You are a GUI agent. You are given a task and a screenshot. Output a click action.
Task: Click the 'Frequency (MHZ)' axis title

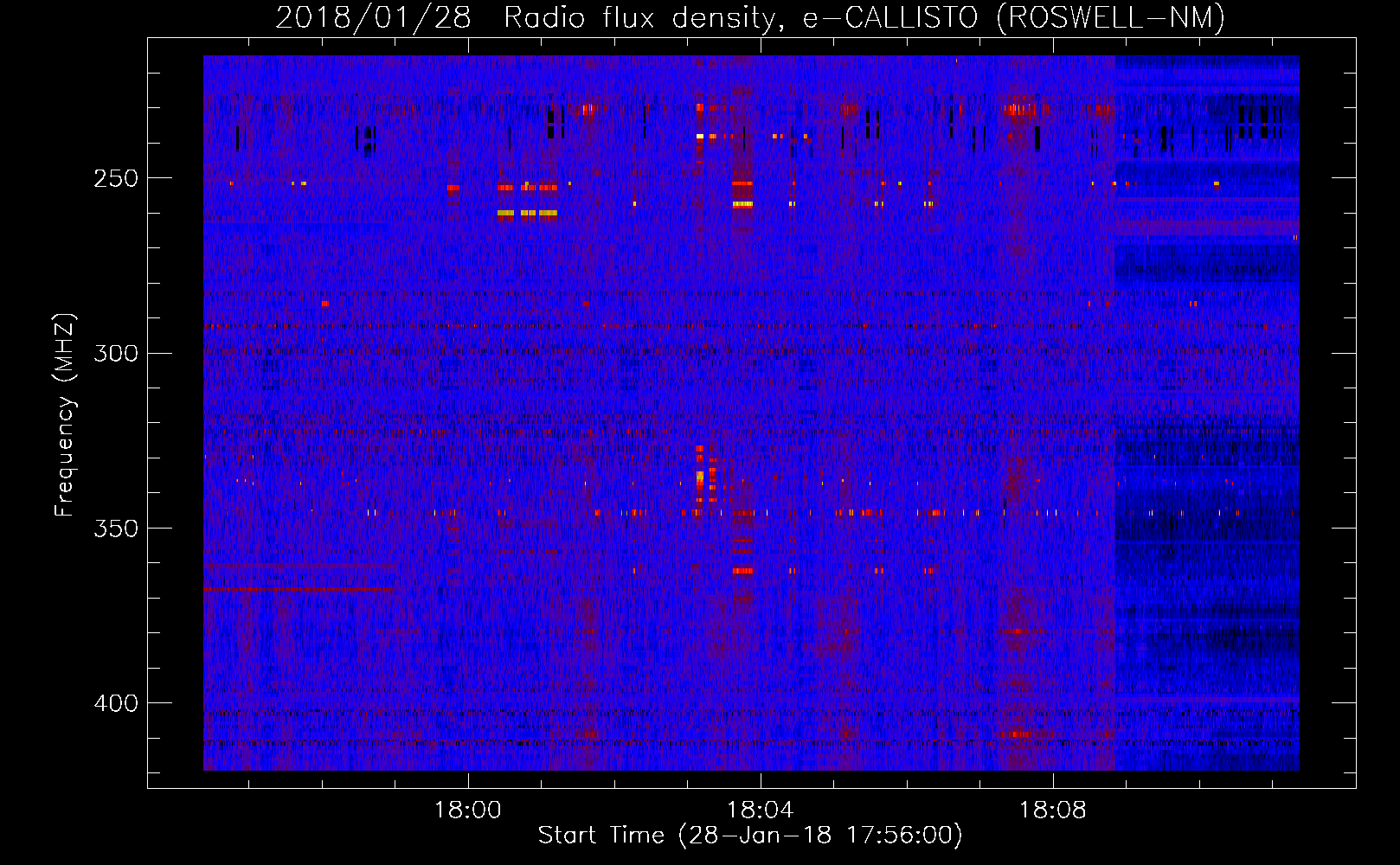click(x=66, y=415)
